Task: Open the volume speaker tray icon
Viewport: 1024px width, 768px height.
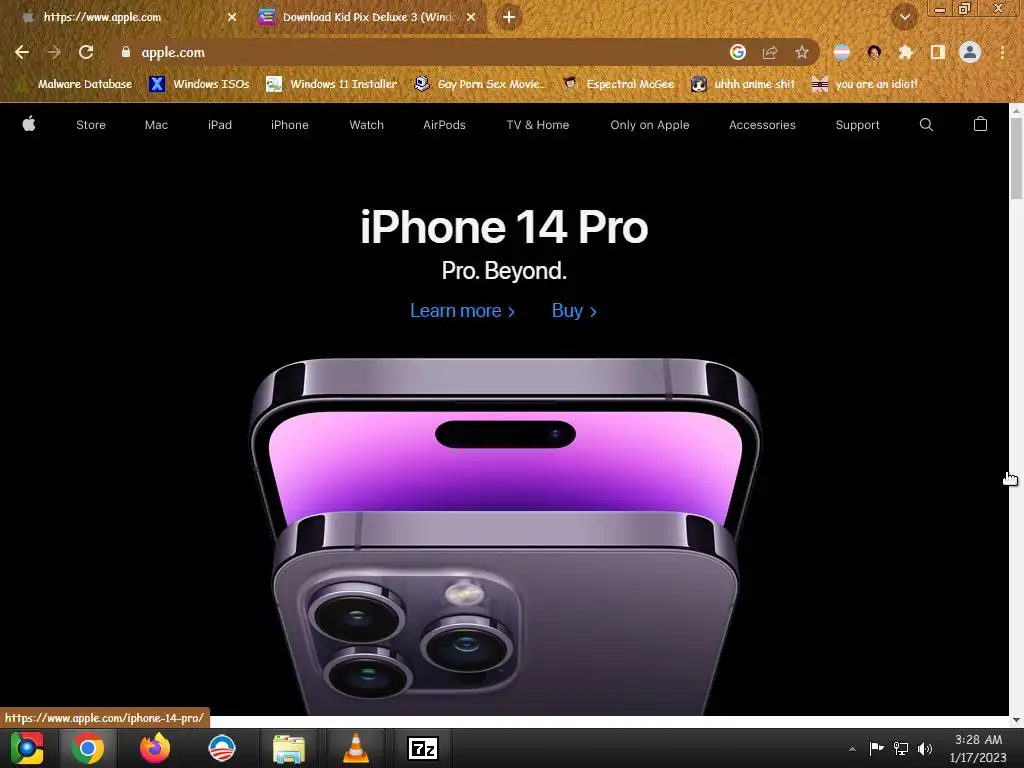Action: [x=925, y=748]
